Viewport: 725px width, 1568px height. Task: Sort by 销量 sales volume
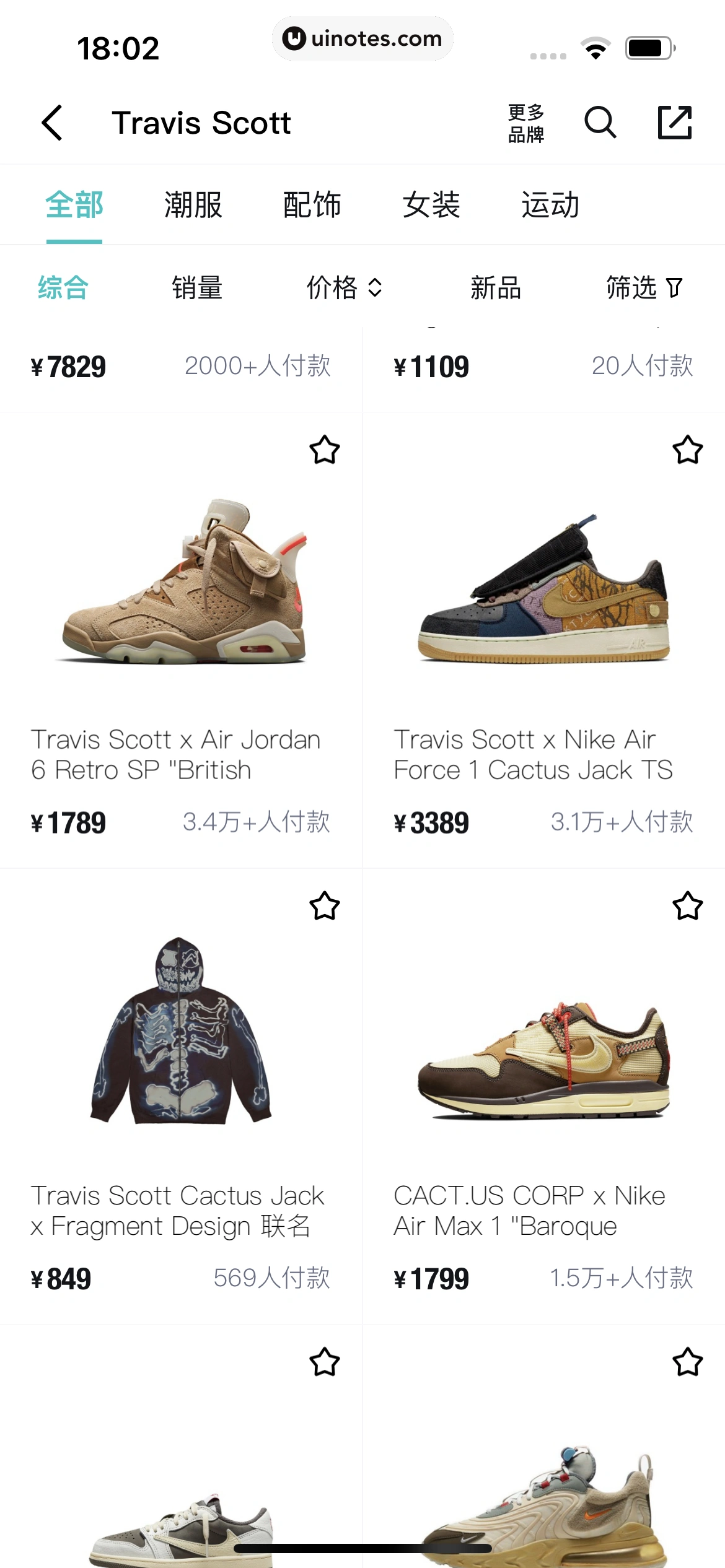coord(197,287)
